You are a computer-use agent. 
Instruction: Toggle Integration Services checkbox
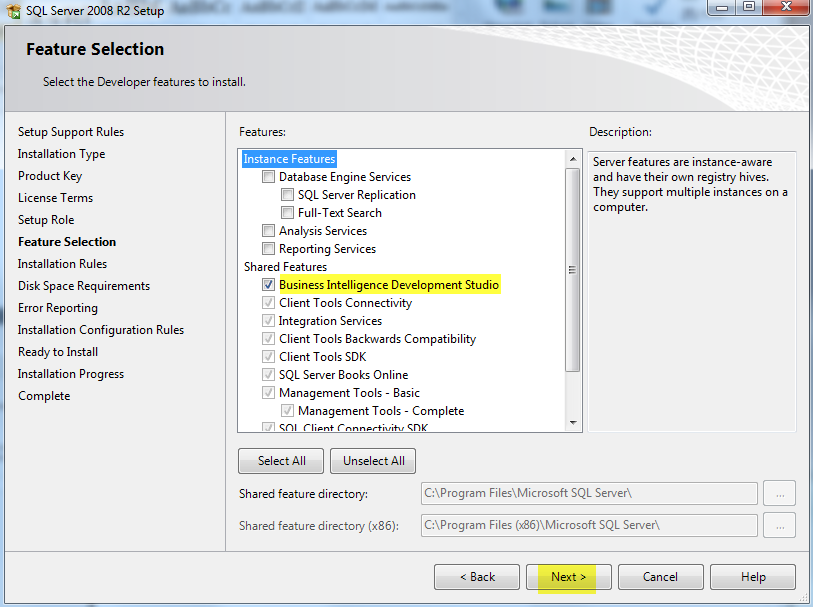click(268, 321)
